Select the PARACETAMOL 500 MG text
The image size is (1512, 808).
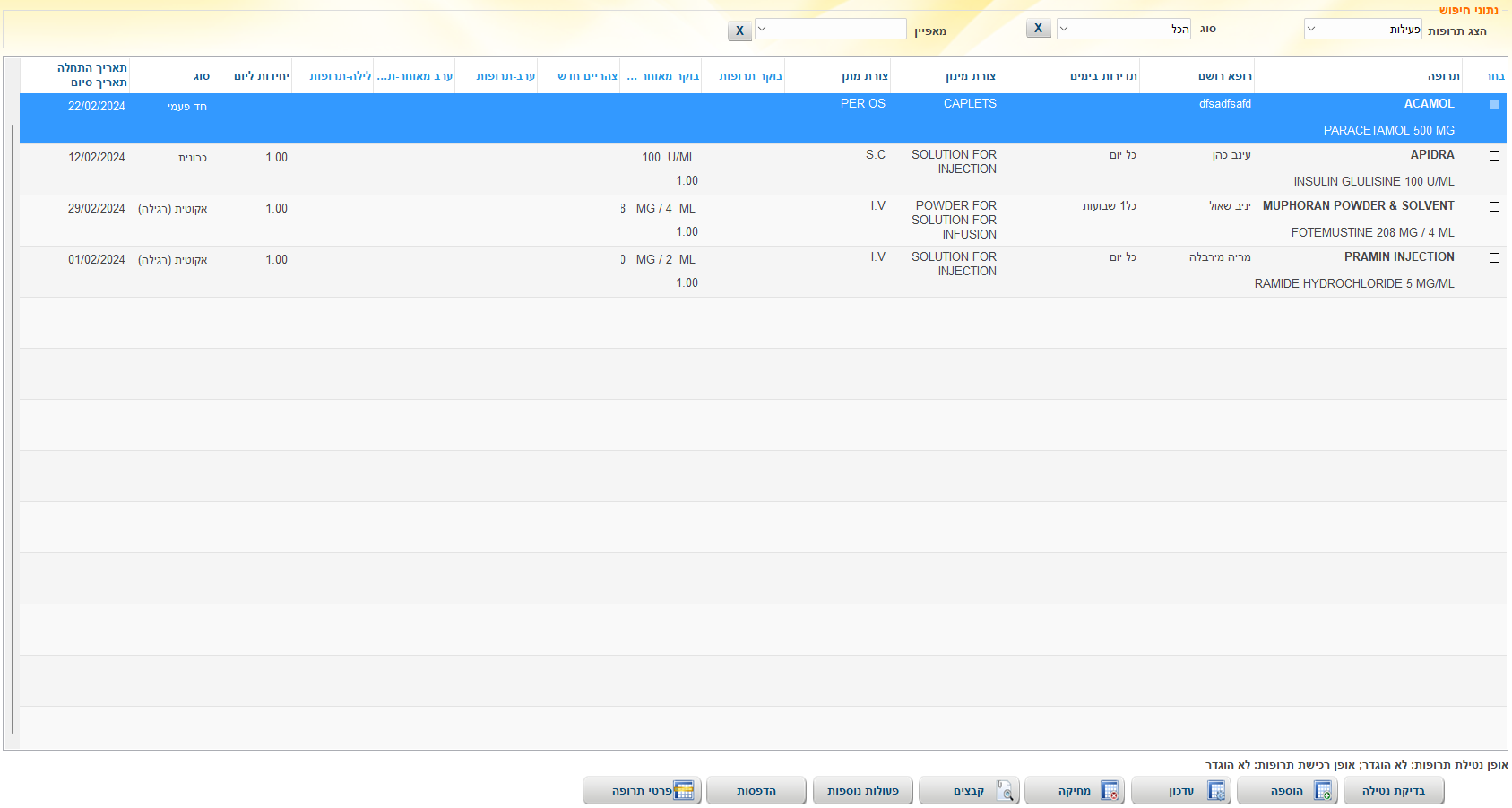pyautogui.click(x=1389, y=131)
